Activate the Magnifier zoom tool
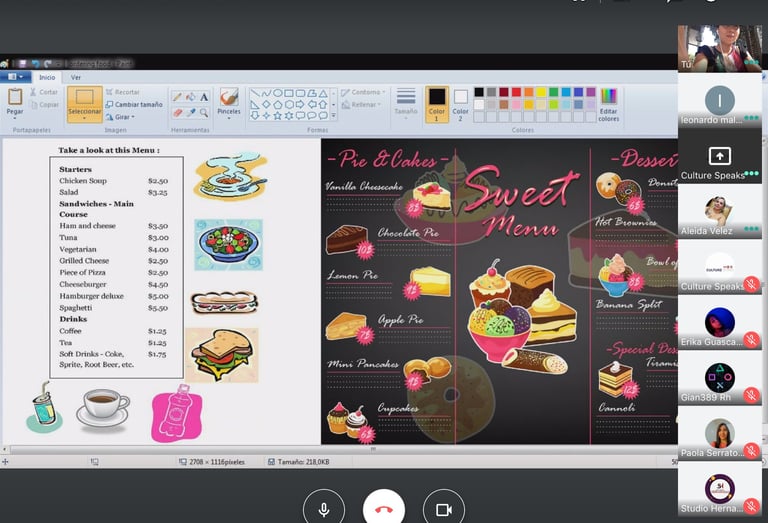768x523 pixels. (204, 113)
